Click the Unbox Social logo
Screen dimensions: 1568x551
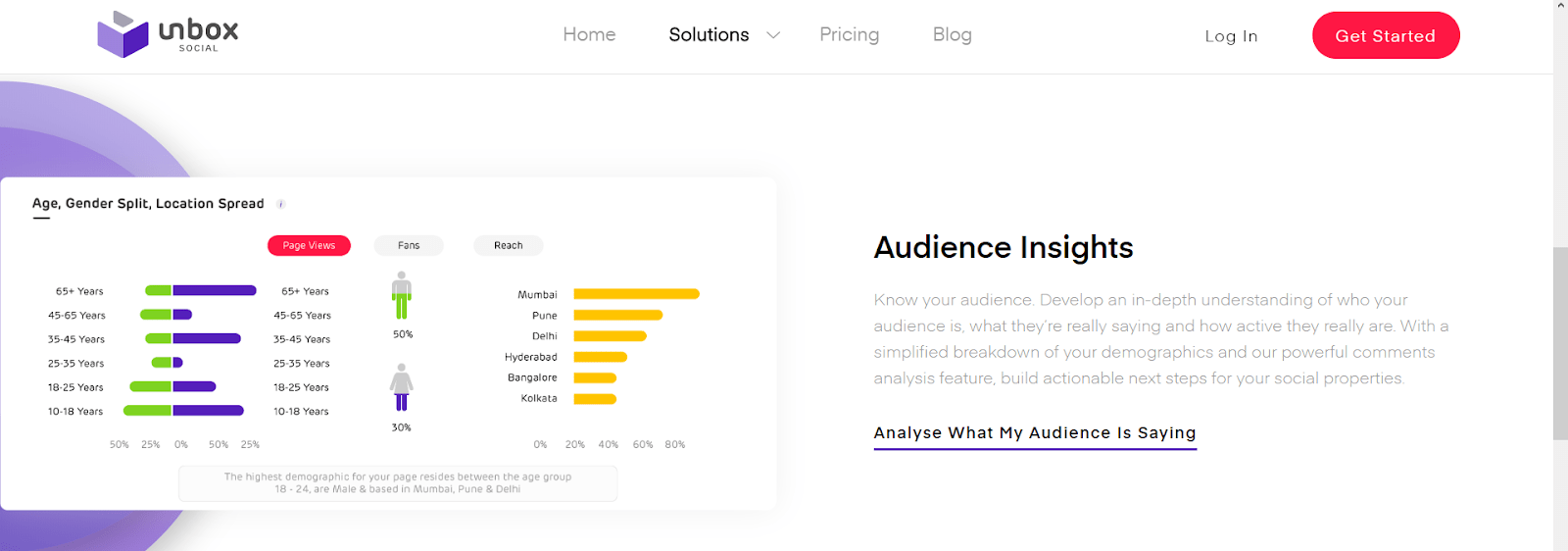point(168,34)
